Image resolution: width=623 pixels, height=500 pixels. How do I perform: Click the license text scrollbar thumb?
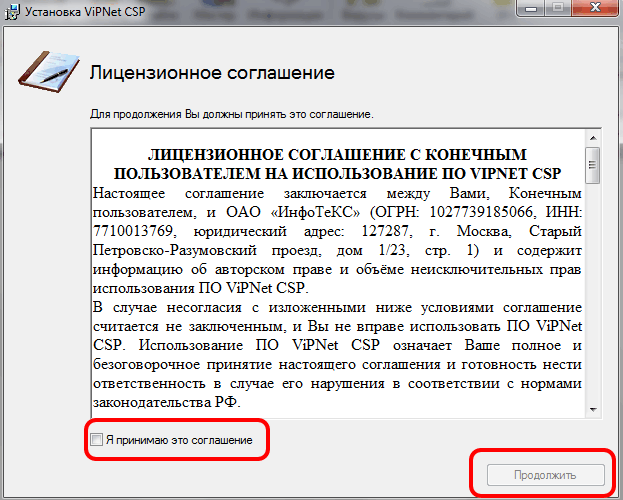click(x=593, y=165)
